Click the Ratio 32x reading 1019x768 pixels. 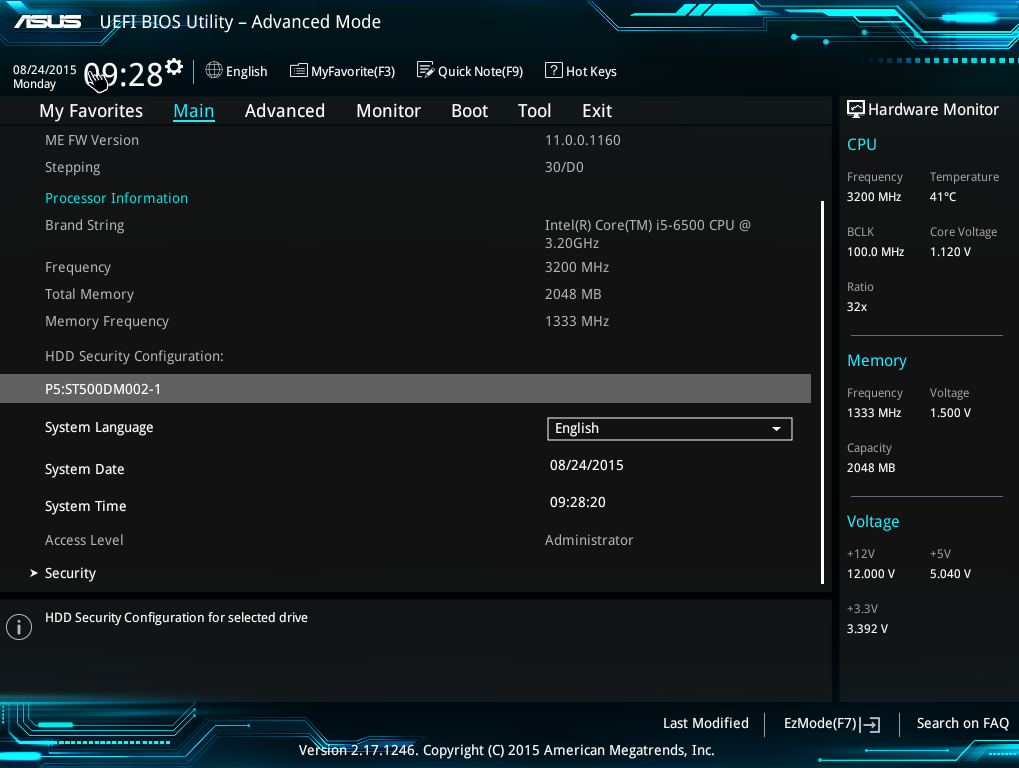click(x=857, y=307)
